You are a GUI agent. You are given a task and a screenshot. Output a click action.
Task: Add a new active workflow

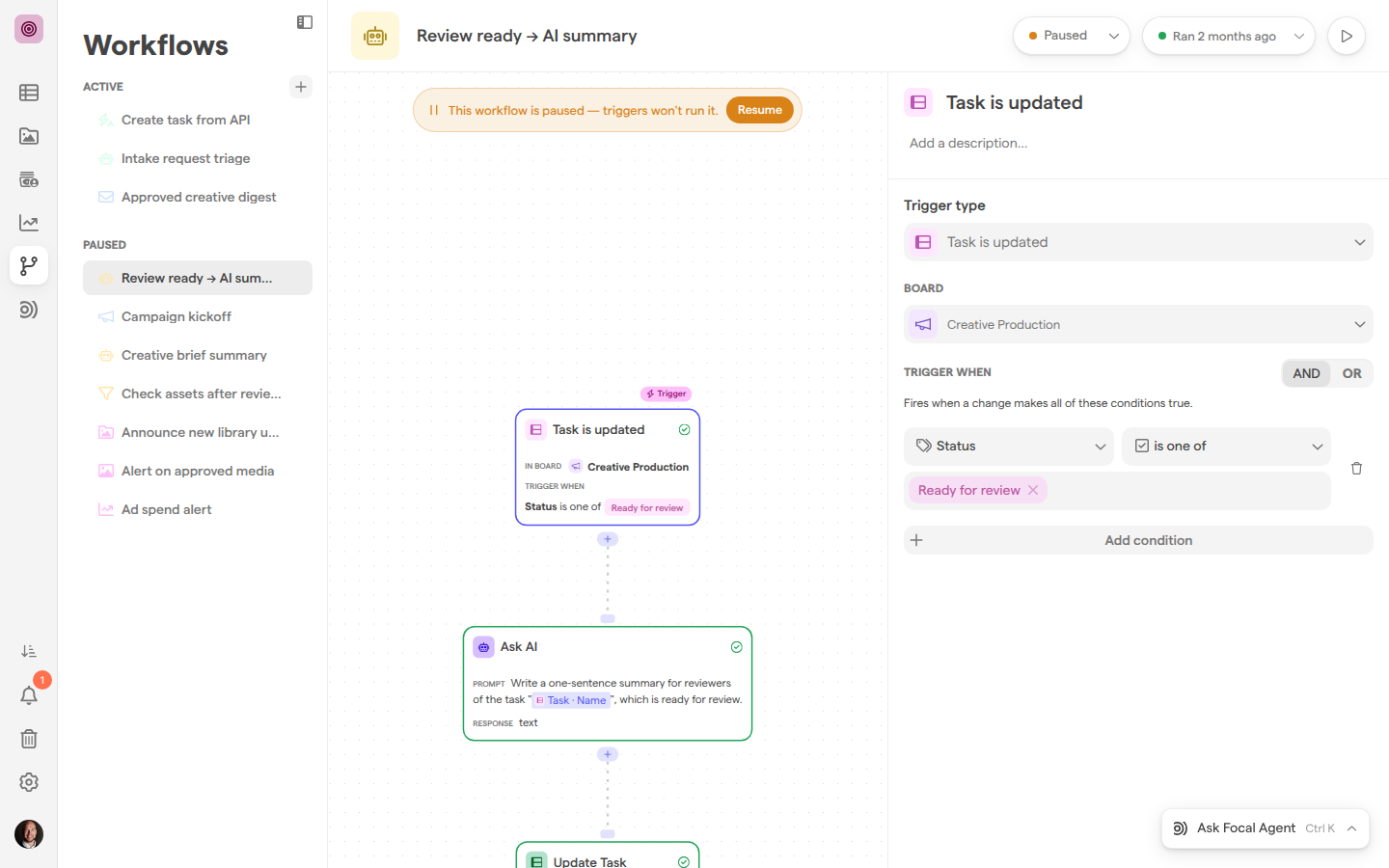[x=301, y=87]
